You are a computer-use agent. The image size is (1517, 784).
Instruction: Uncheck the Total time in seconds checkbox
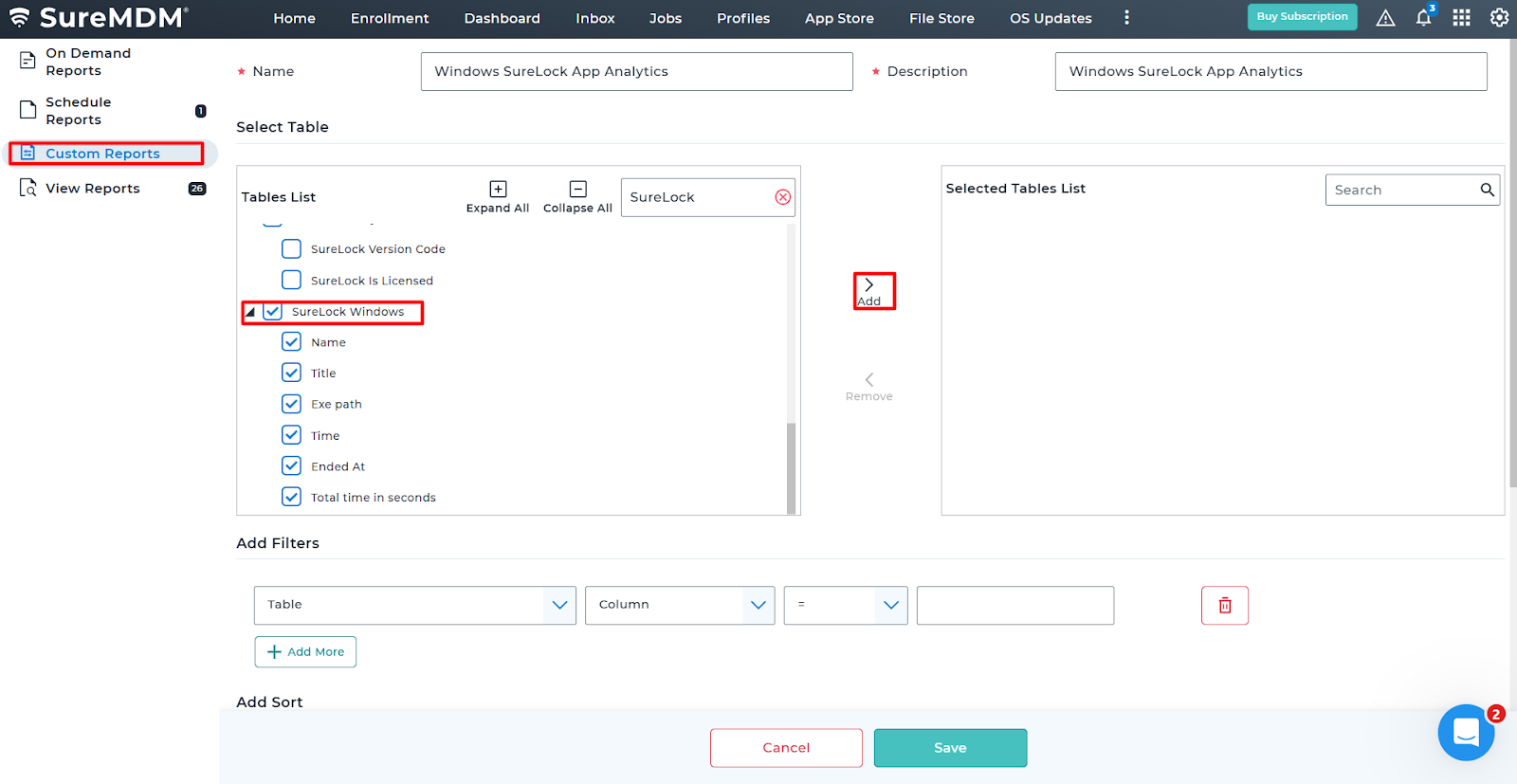click(292, 497)
